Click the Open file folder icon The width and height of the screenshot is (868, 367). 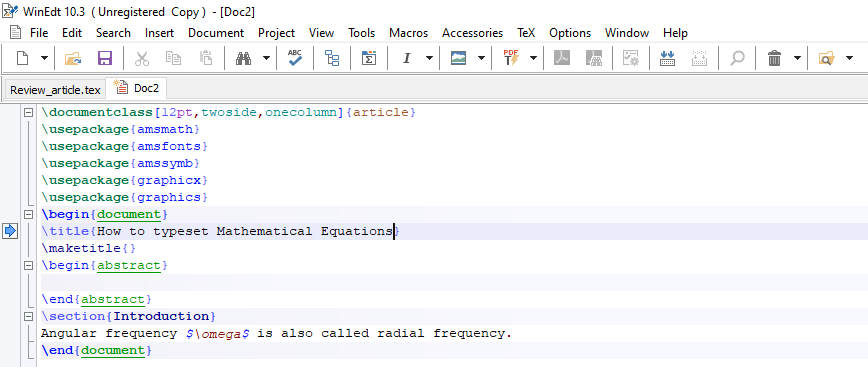73,58
